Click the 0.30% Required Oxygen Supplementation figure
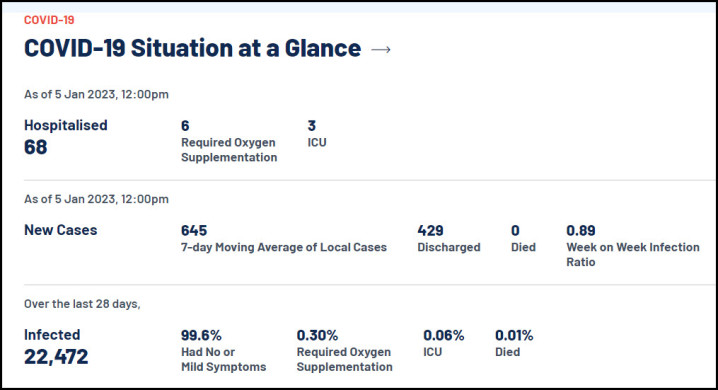718x390 pixels. pyautogui.click(x=344, y=351)
